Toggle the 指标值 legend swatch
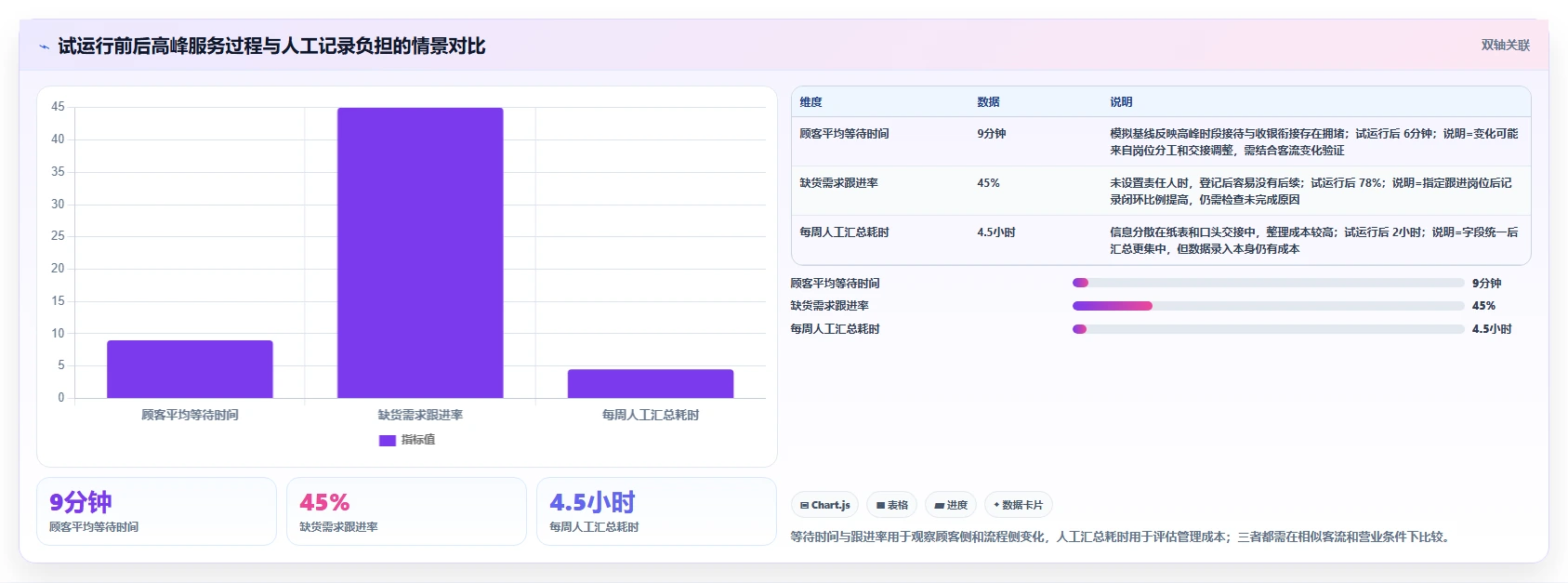 point(388,440)
